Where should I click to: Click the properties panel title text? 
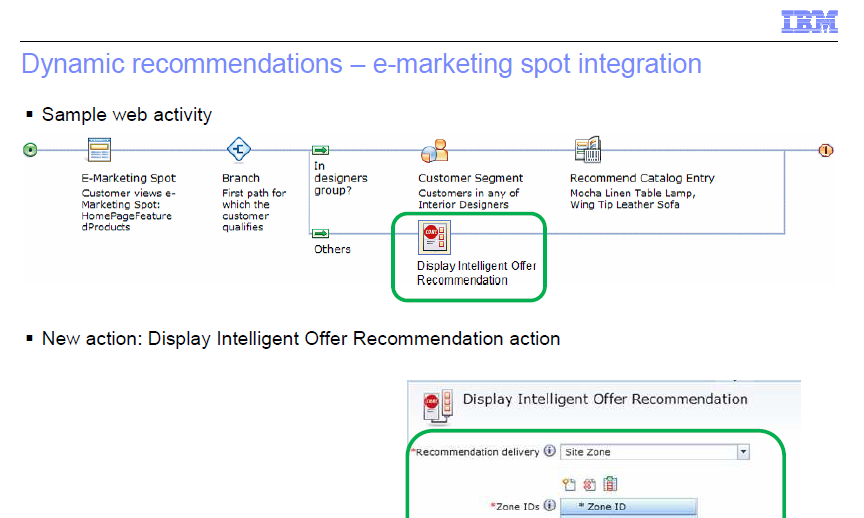pyautogui.click(x=605, y=400)
